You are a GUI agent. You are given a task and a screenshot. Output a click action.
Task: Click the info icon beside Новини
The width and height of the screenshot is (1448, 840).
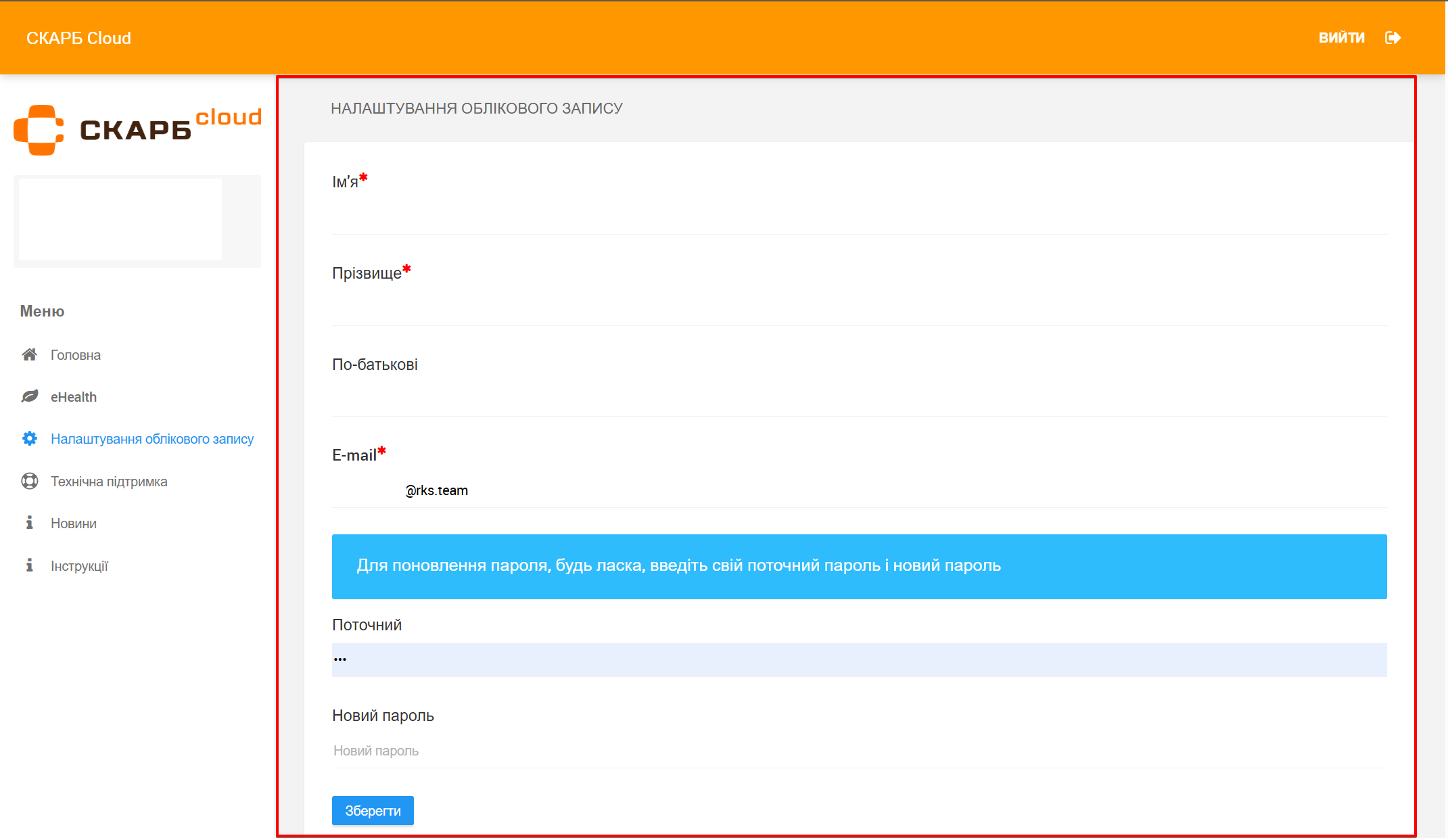pos(29,523)
